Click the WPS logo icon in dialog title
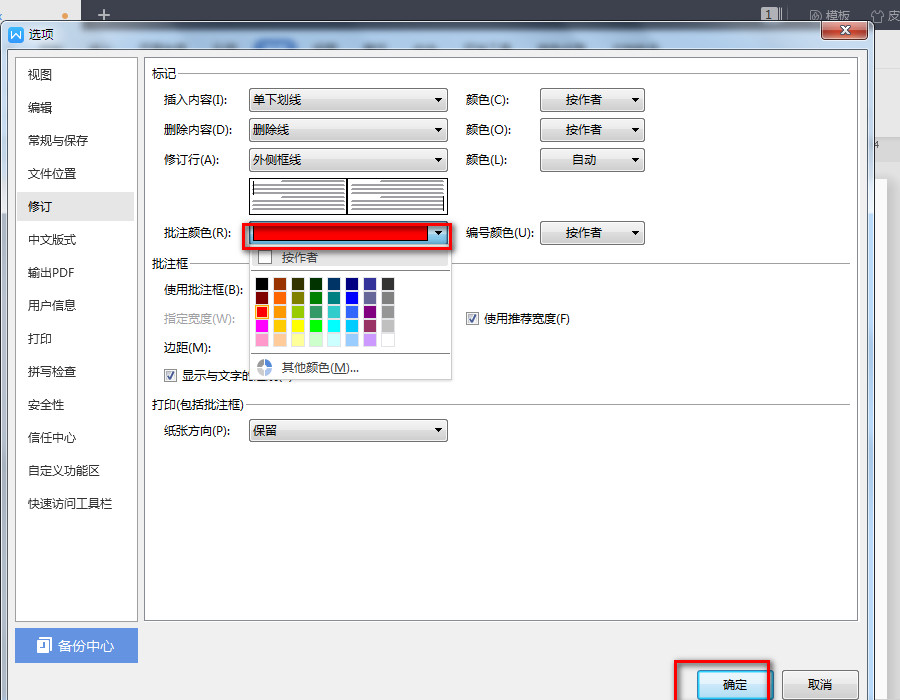 point(16,34)
